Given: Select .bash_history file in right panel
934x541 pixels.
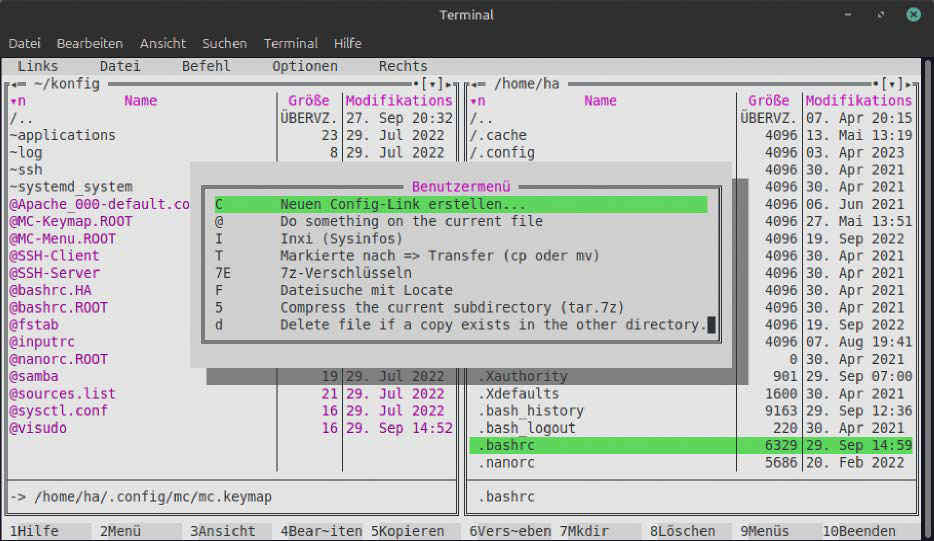Looking at the screenshot, I should pyautogui.click(x=531, y=412).
